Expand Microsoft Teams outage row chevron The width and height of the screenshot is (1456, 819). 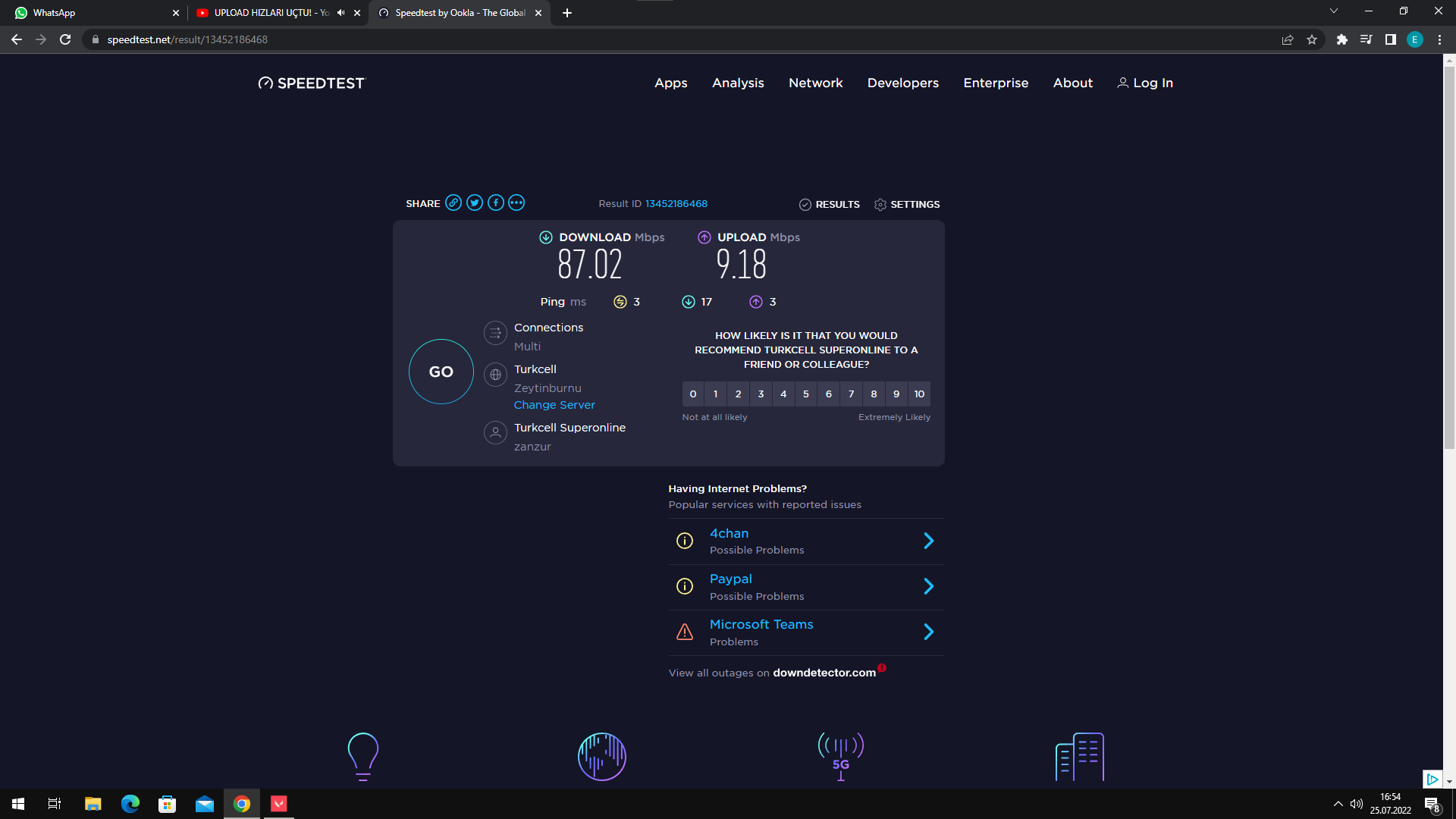coord(929,632)
